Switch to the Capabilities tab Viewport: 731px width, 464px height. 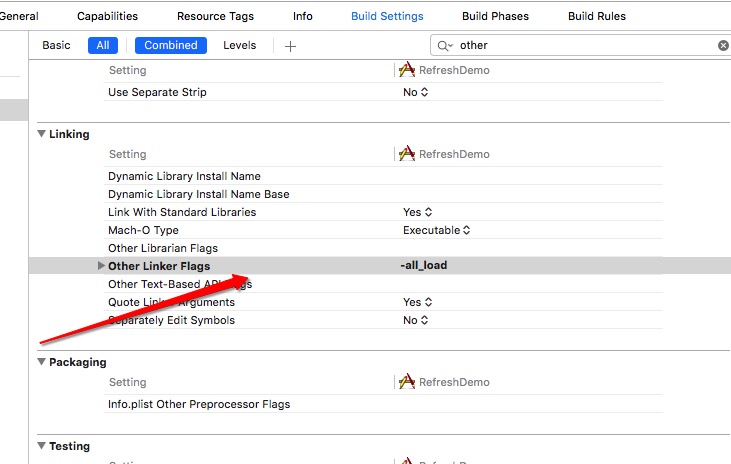pyautogui.click(x=107, y=16)
